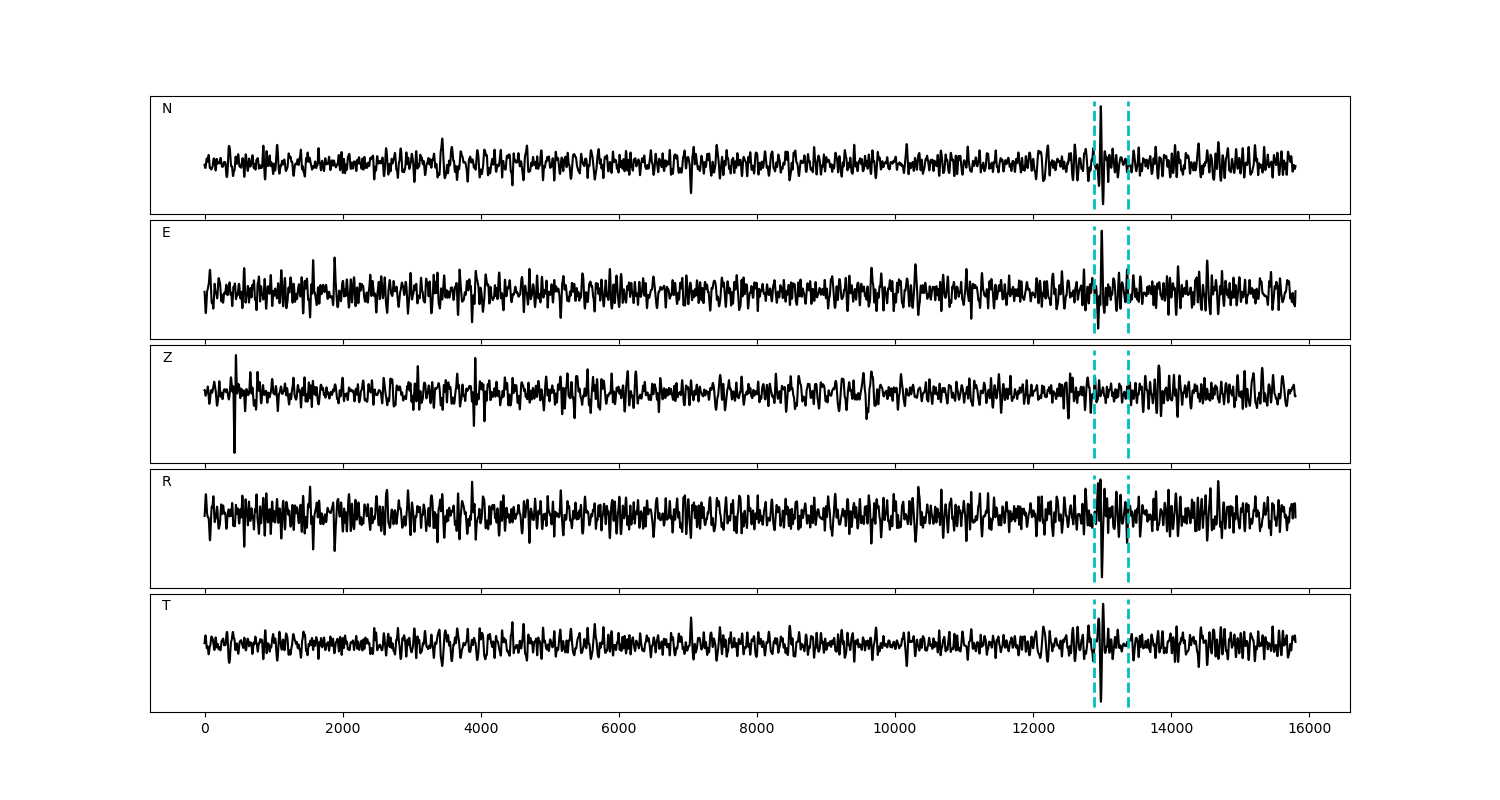Pick the 10000 x-axis tick label
Image resolution: width=1500 pixels, height=800 pixels.
pyautogui.click(x=895, y=730)
